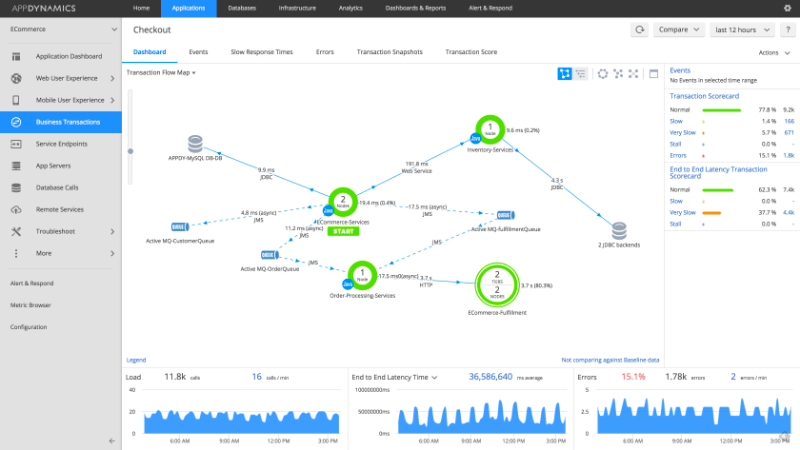This screenshot has width=800, height=450.
Task: Switch to list tree view icon
Action: (x=581, y=74)
